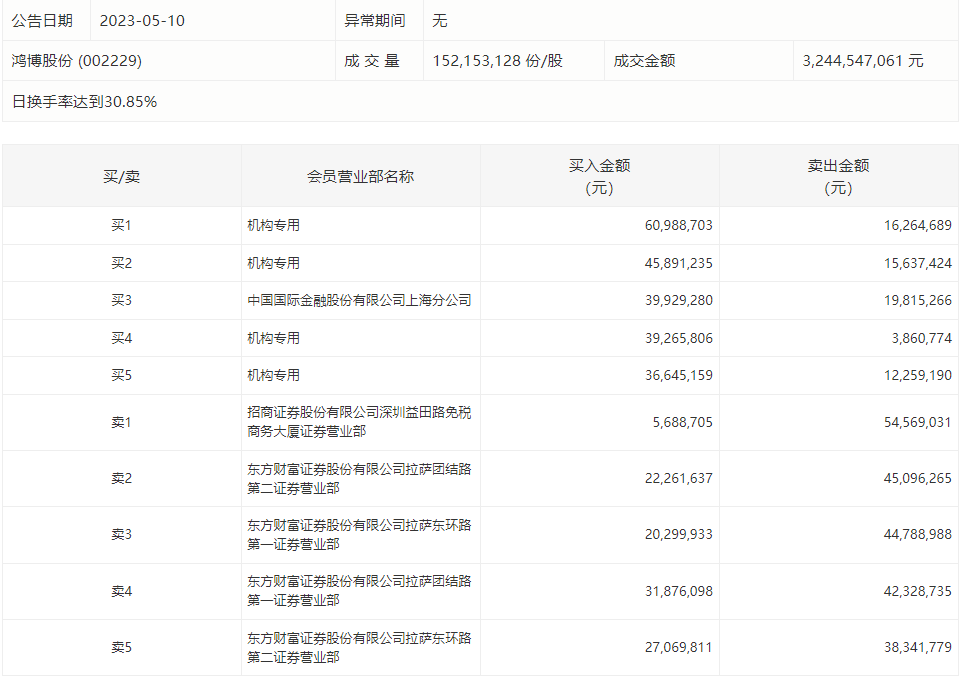The height and width of the screenshot is (681, 961).
Task: Select buy amount 22,261,637
Action: pos(678,479)
